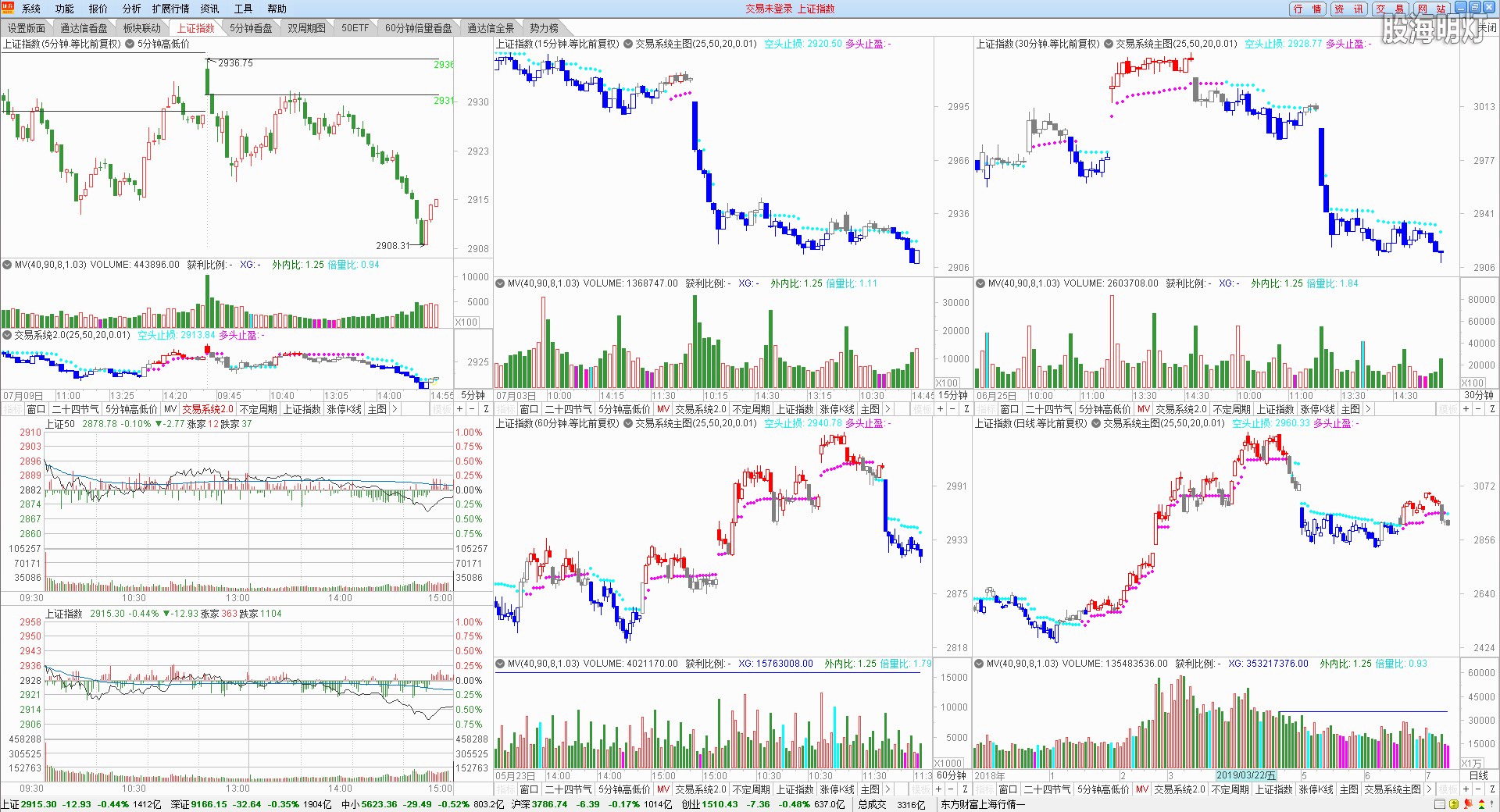Screen dimensions: 1500x812
Task: Expand the MV indicator dropdown in 15-minute volume panel
Action: point(500,283)
